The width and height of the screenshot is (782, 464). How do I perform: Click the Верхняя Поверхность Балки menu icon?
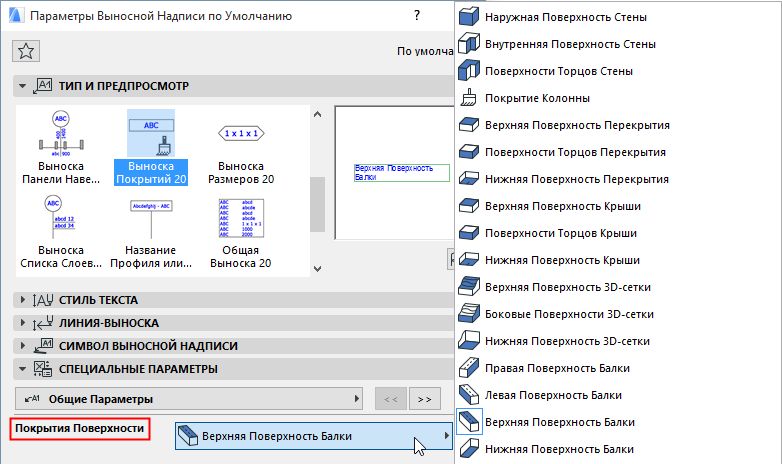click(x=469, y=422)
